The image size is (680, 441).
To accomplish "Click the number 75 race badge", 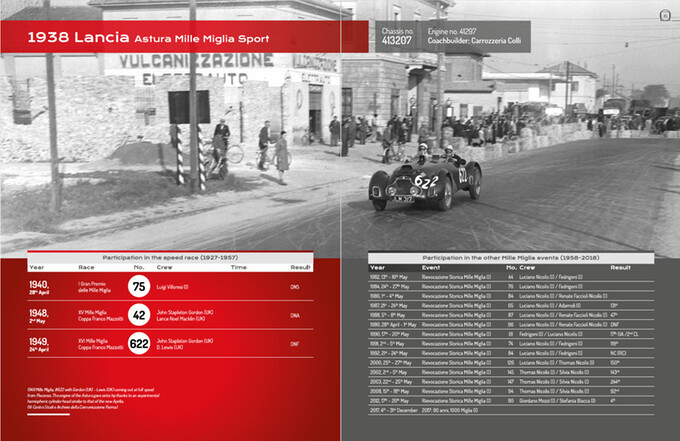I will [x=140, y=286].
